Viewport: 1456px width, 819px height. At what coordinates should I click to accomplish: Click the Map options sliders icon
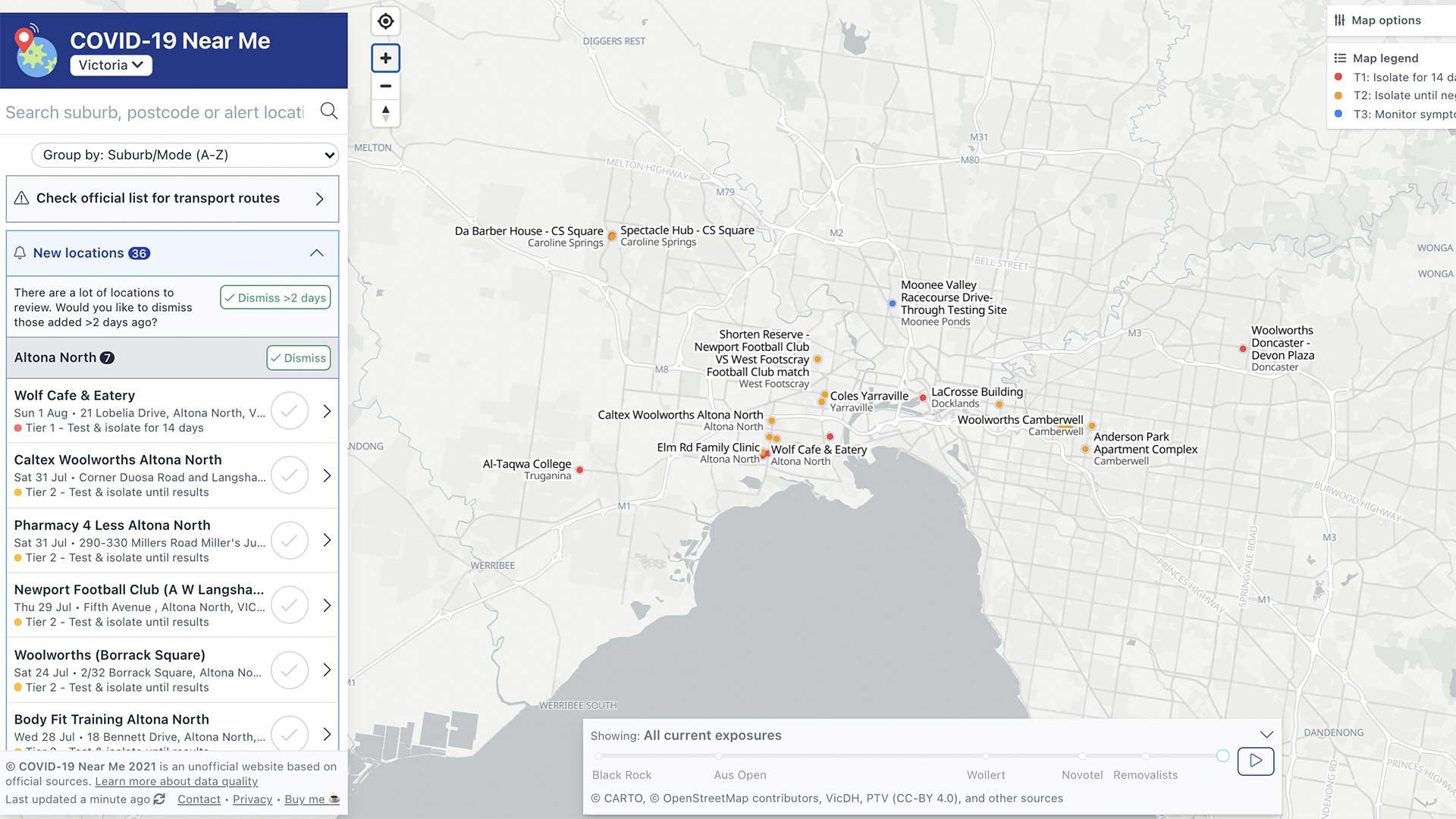click(1340, 20)
